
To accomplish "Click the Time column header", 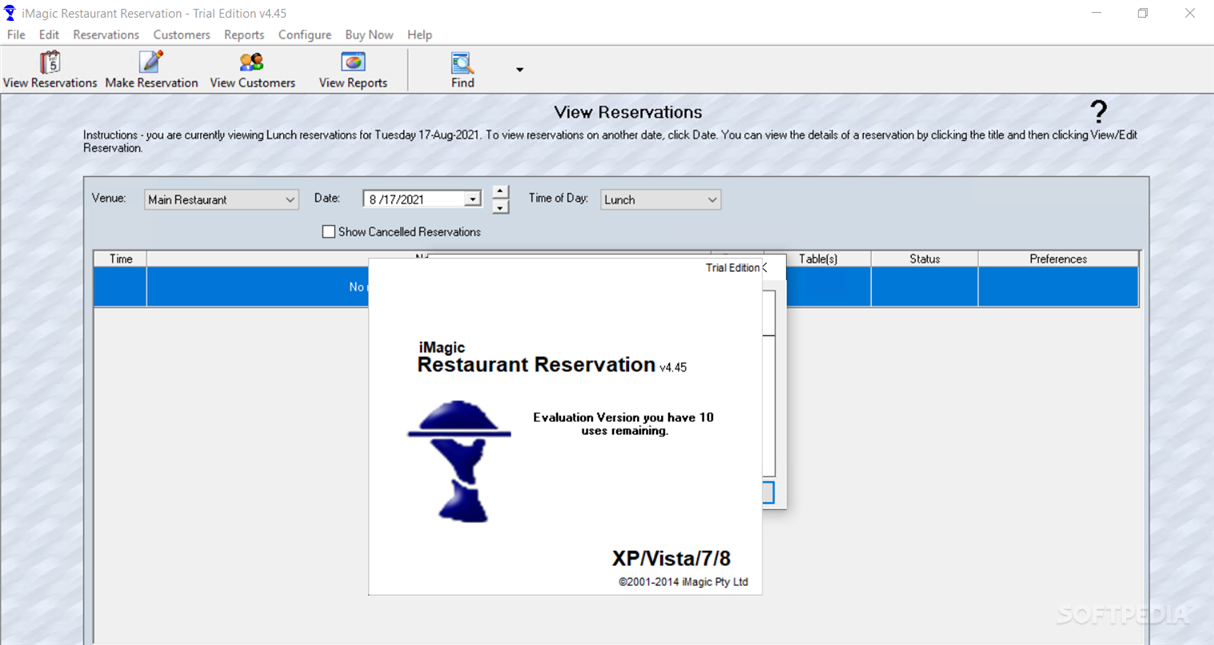I will 120,259.
